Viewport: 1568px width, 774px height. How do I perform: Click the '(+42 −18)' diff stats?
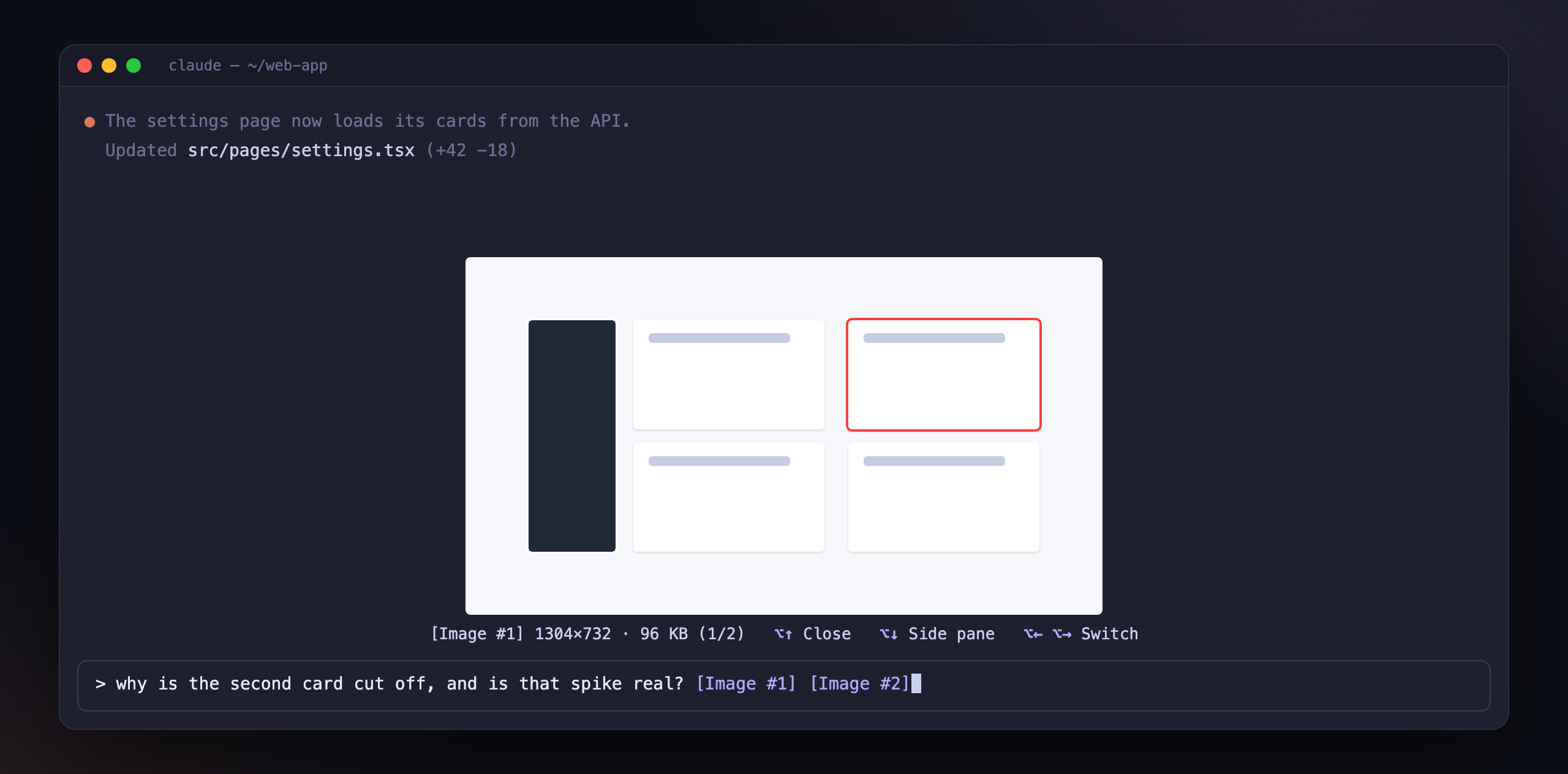pos(472,151)
